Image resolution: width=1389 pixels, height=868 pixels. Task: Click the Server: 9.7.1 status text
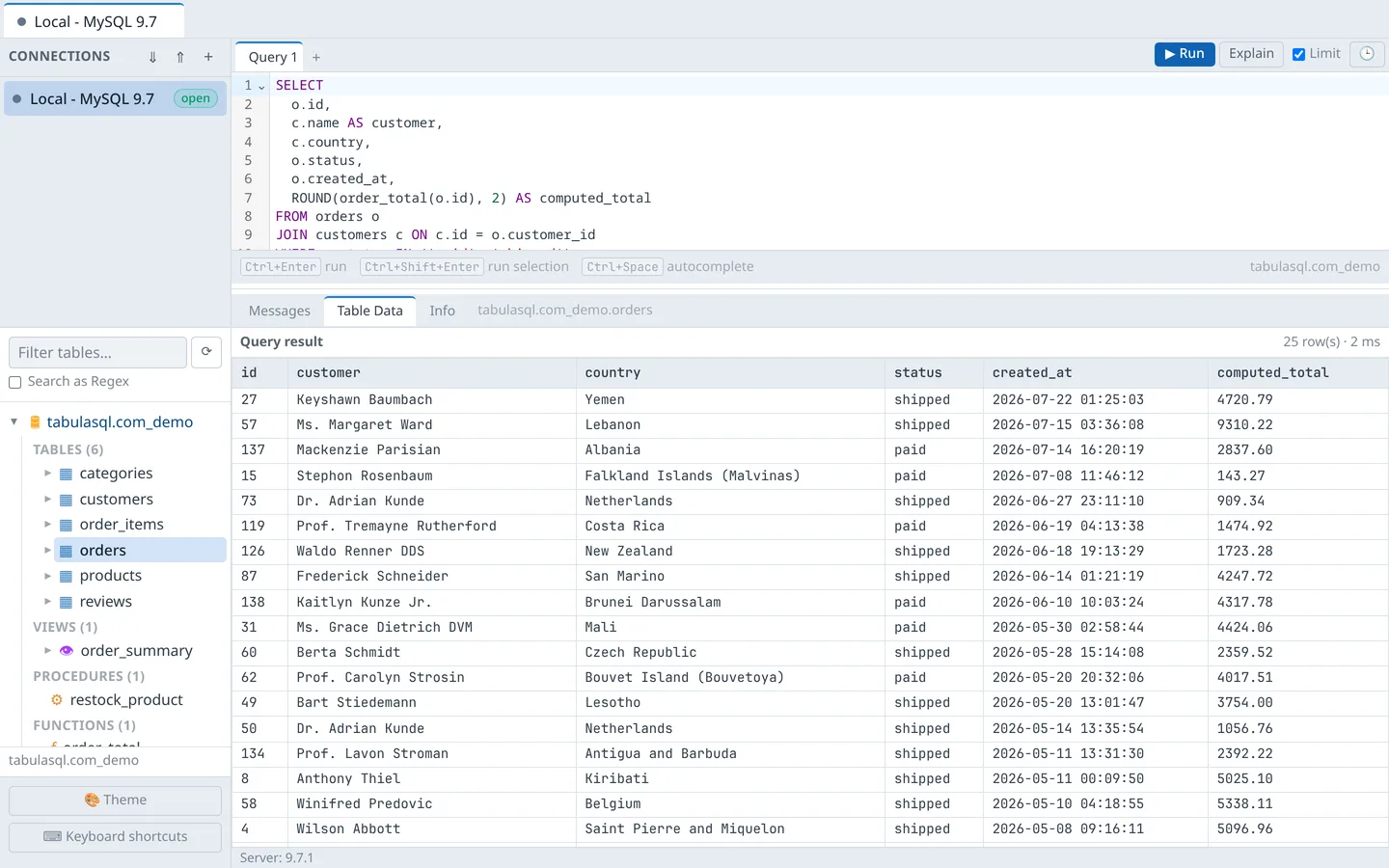point(277,857)
